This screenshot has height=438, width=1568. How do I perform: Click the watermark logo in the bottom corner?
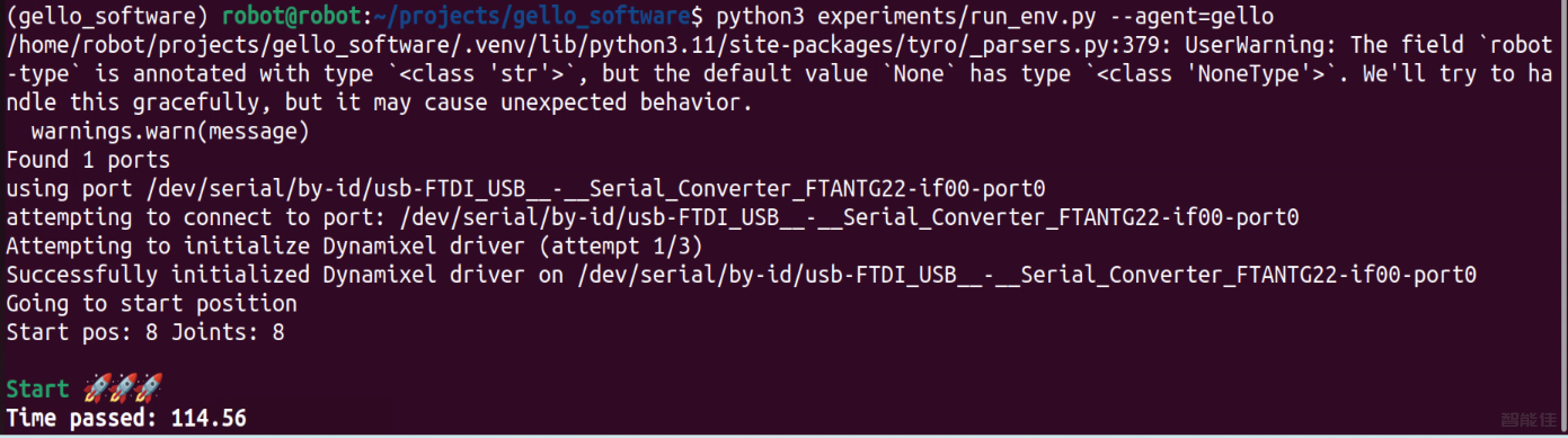point(1528,420)
